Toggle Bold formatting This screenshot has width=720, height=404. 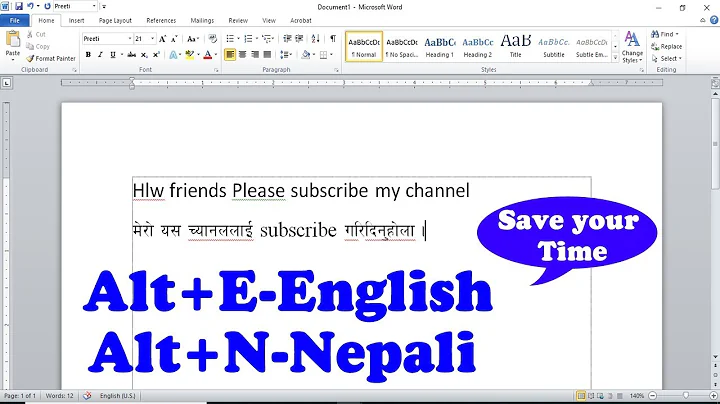pos(88,55)
